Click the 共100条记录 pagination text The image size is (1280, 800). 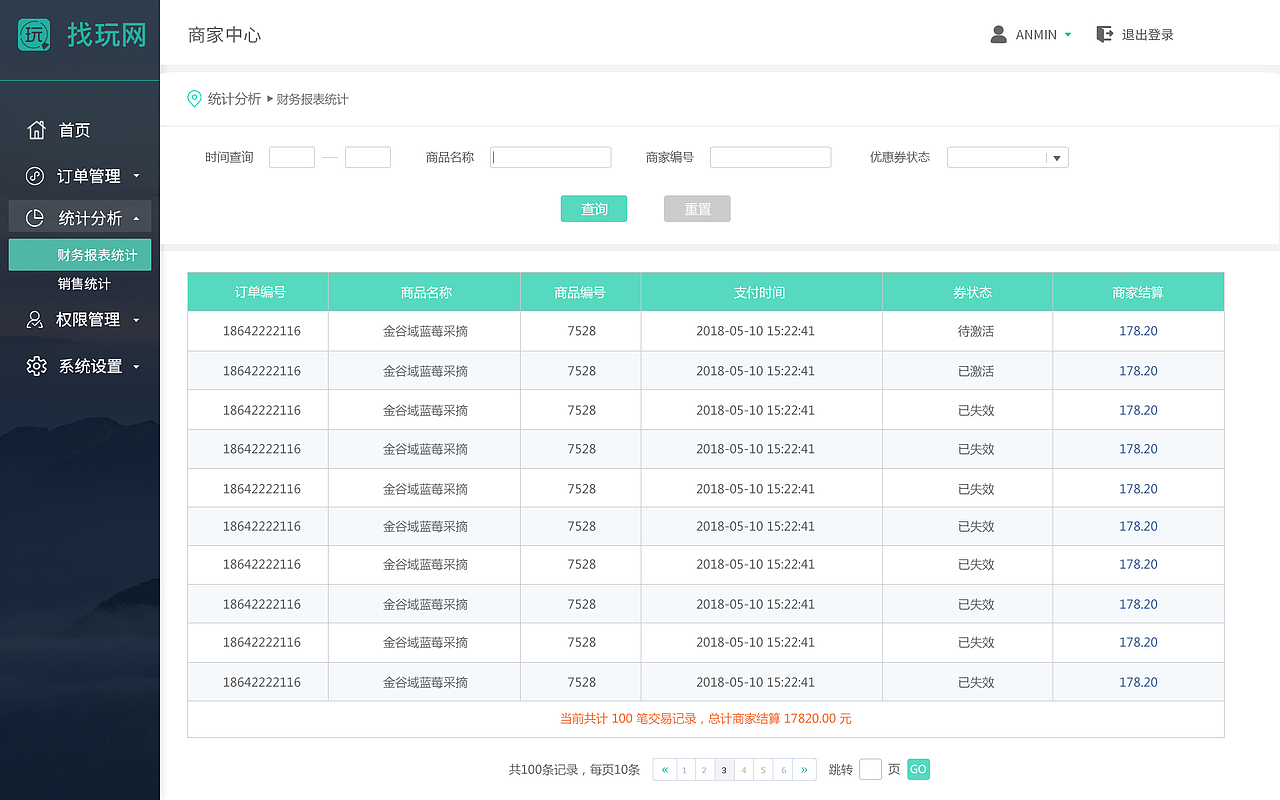[x=543, y=770]
